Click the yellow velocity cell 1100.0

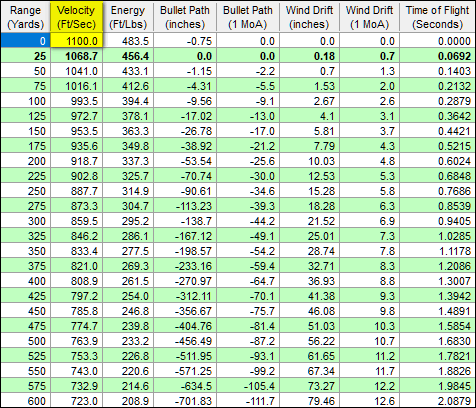pos(76,41)
